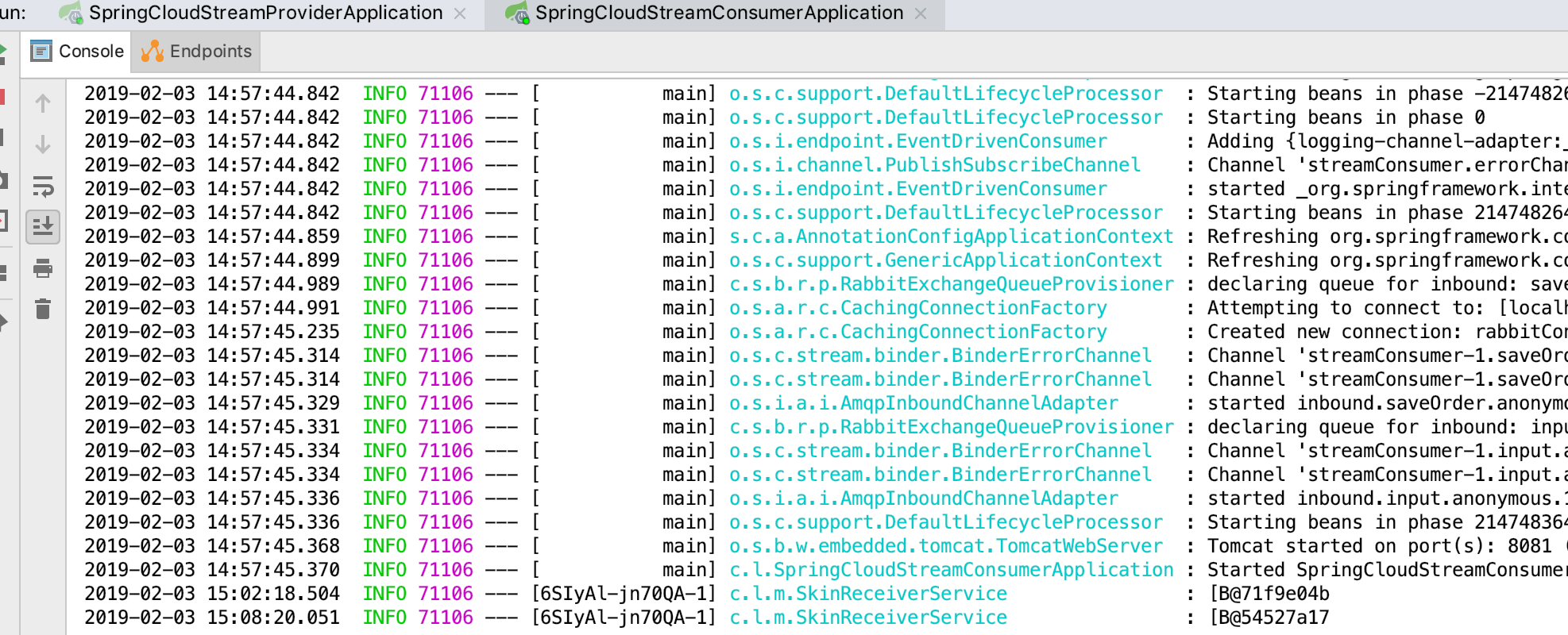Click the 14:57:45.331 timestamp
The width and height of the screenshot is (1568, 635).
tap(273, 427)
